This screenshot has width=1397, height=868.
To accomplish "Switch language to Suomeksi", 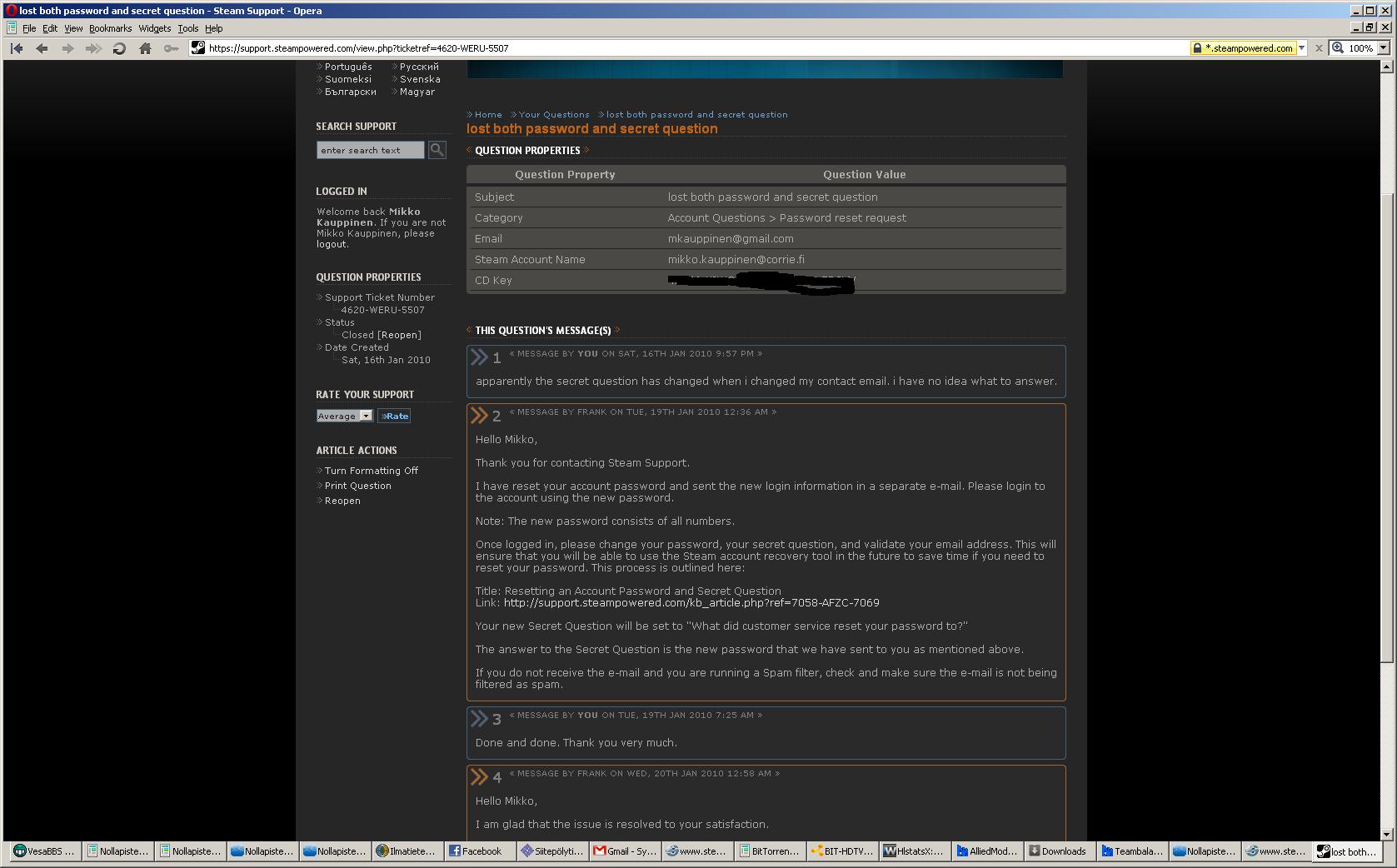I will [348, 79].
